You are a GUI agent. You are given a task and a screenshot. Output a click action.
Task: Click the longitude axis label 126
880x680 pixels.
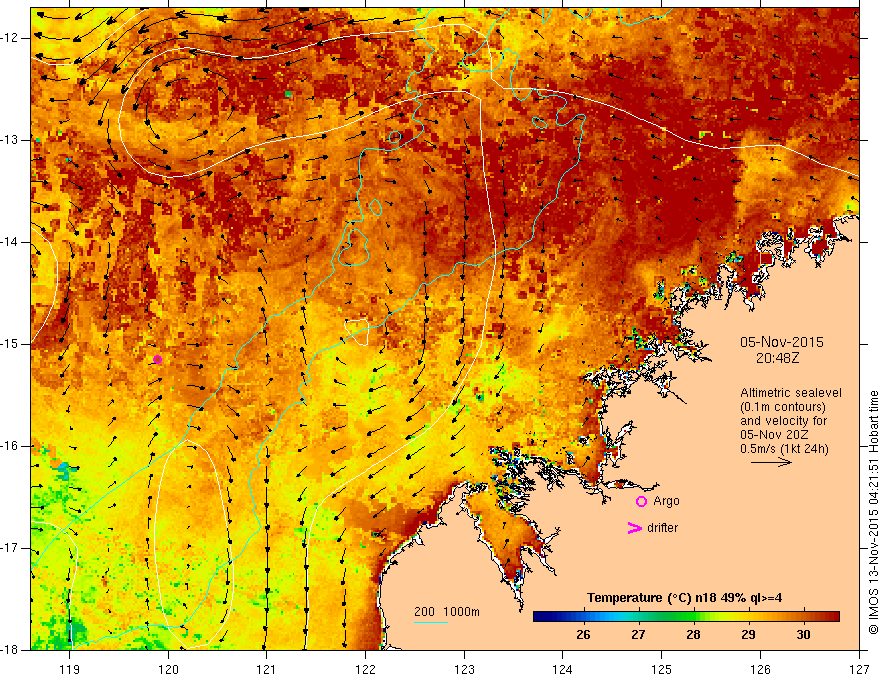(760, 669)
